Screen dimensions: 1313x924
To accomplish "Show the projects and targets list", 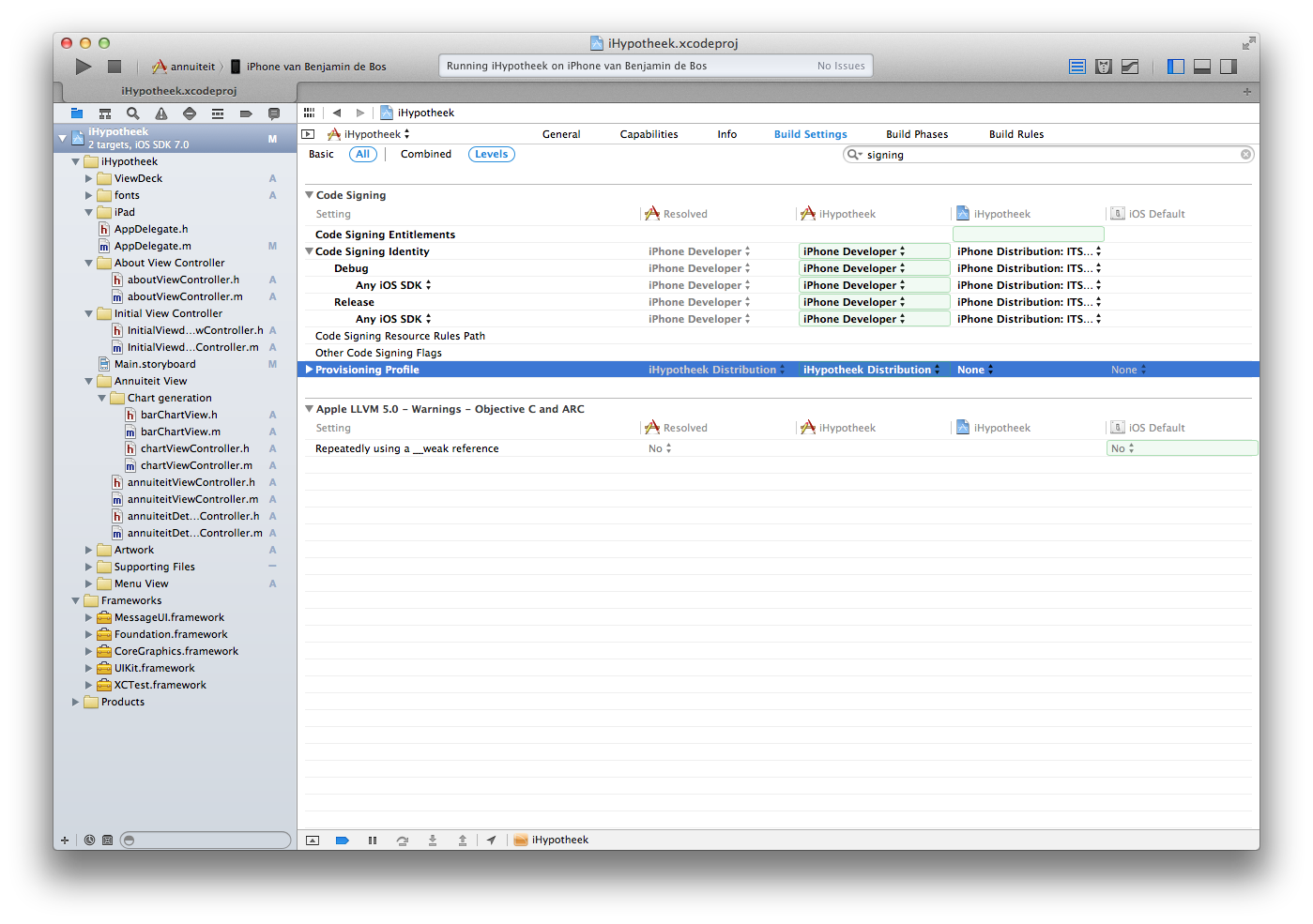I will point(308,134).
